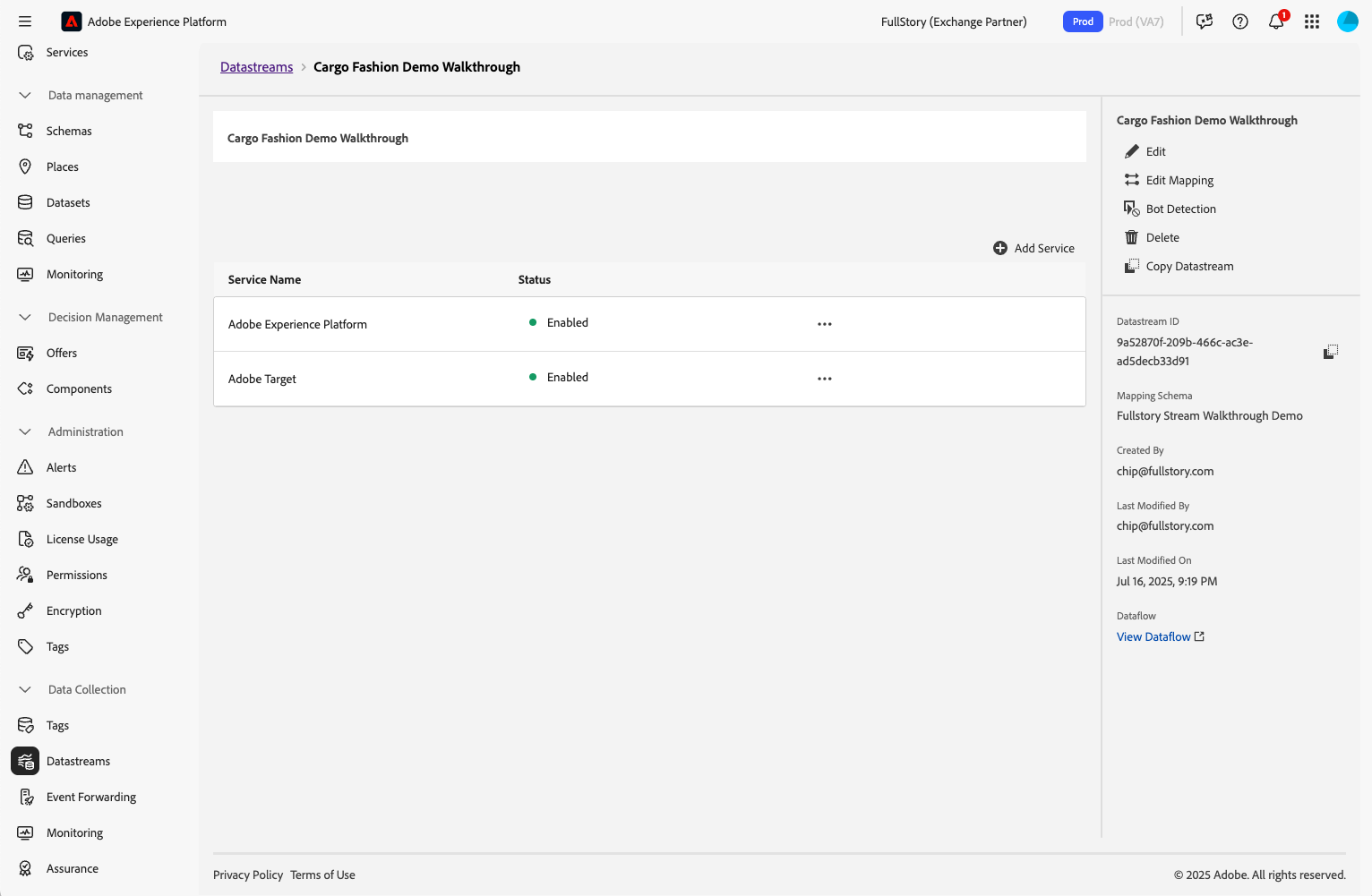Go to Sandboxes in the sidebar

[74, 503]
